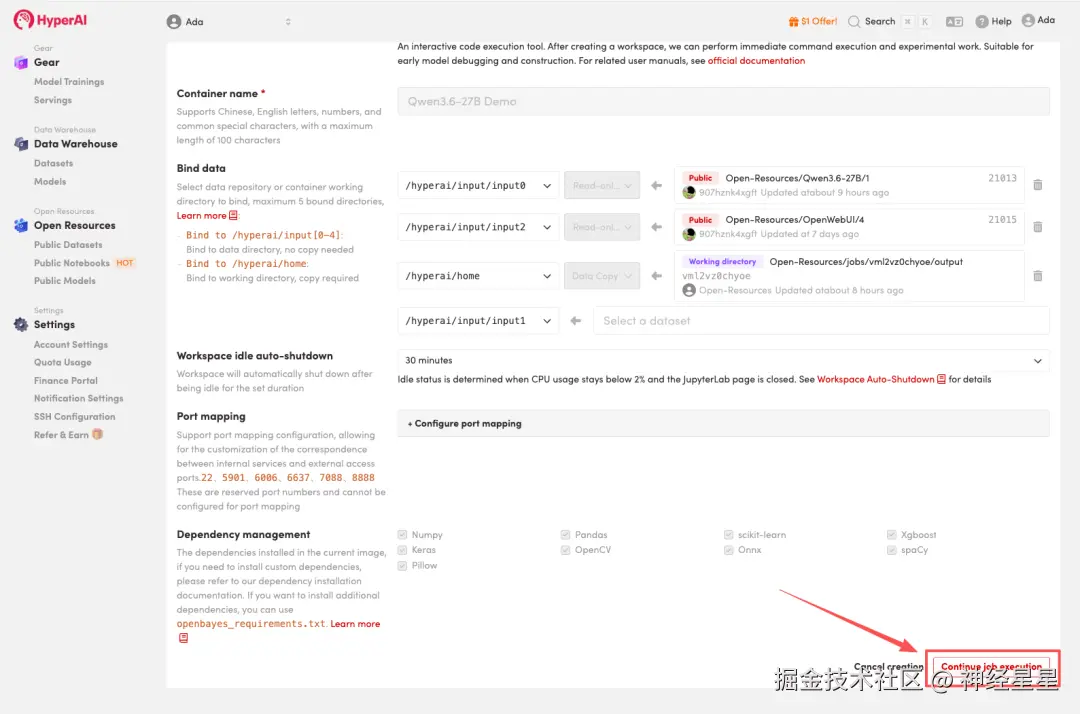Screen dimensions: 1080x714
Task: Open the Workspace Auto-Shutdown link
Action: [875, 379]
